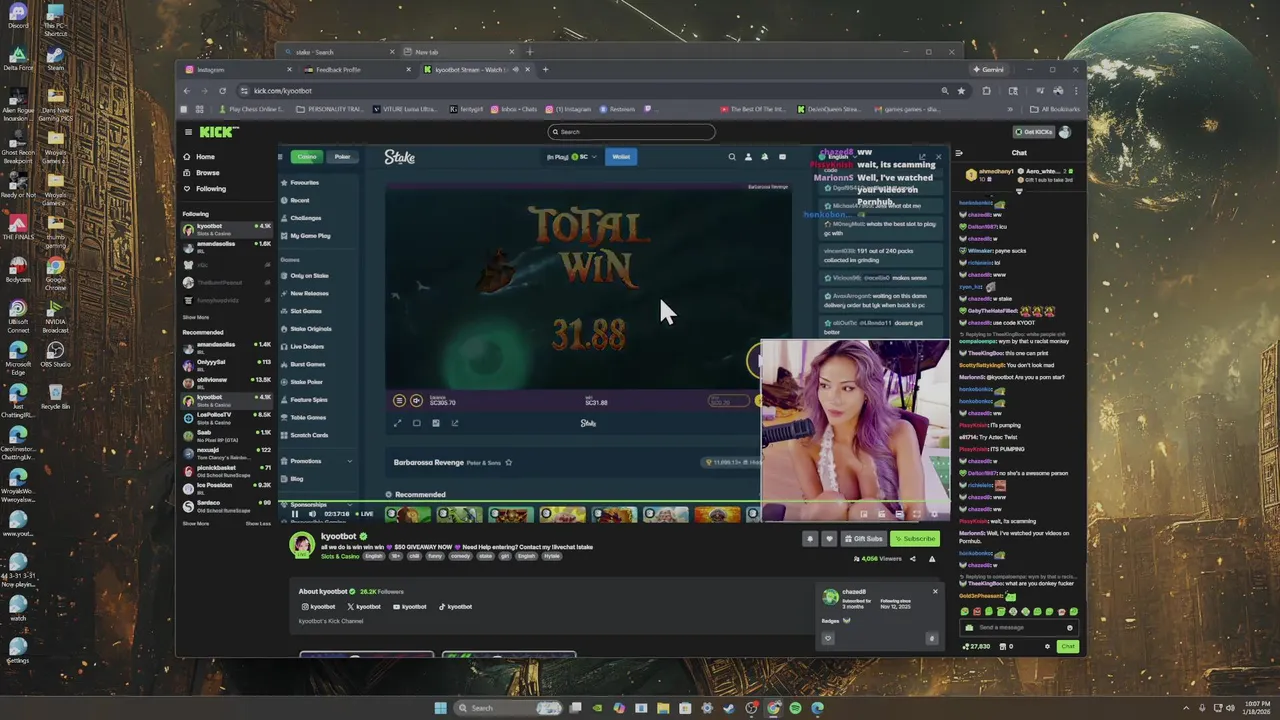
Task: Open LosPollosTV in Recommended channels
Action: tap(226, 416)
